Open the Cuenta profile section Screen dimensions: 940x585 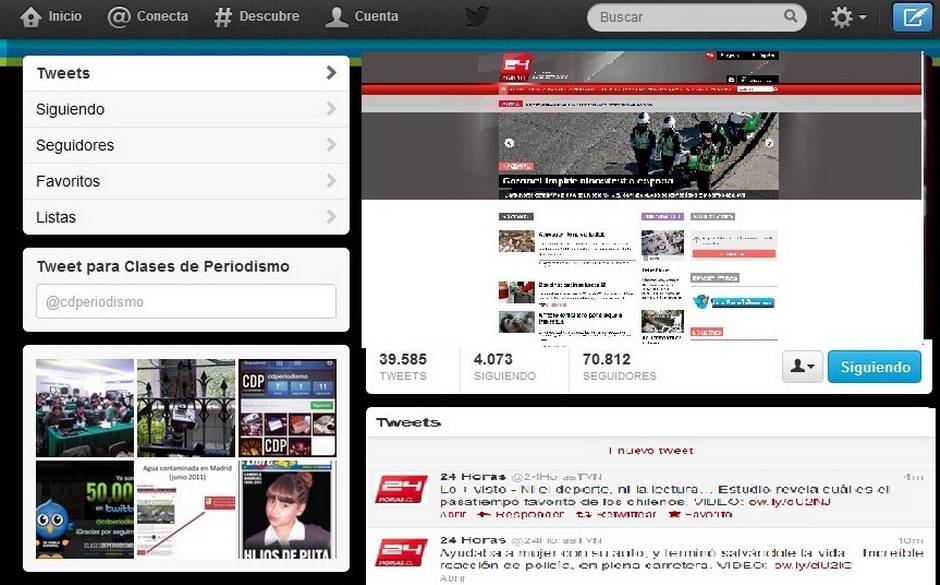(361, 17)
